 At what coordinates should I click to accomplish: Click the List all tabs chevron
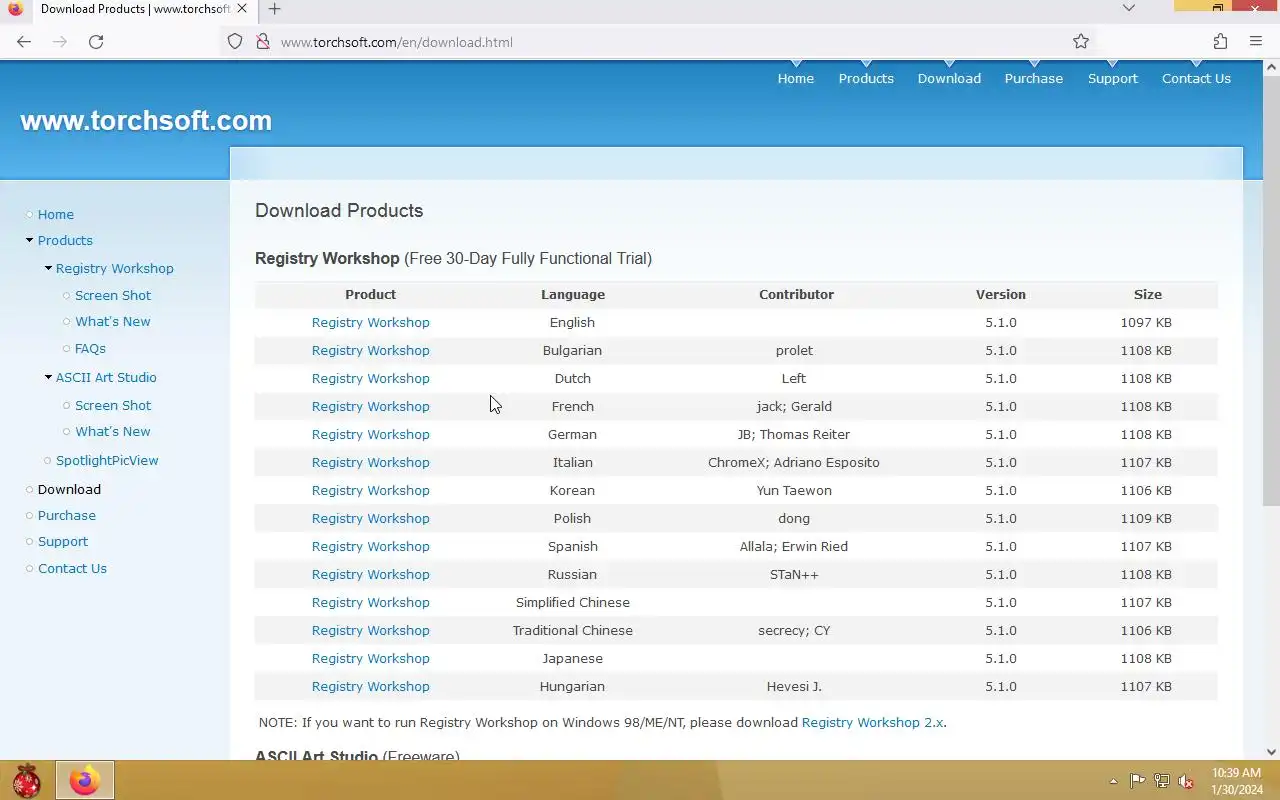pos(1129,8)
